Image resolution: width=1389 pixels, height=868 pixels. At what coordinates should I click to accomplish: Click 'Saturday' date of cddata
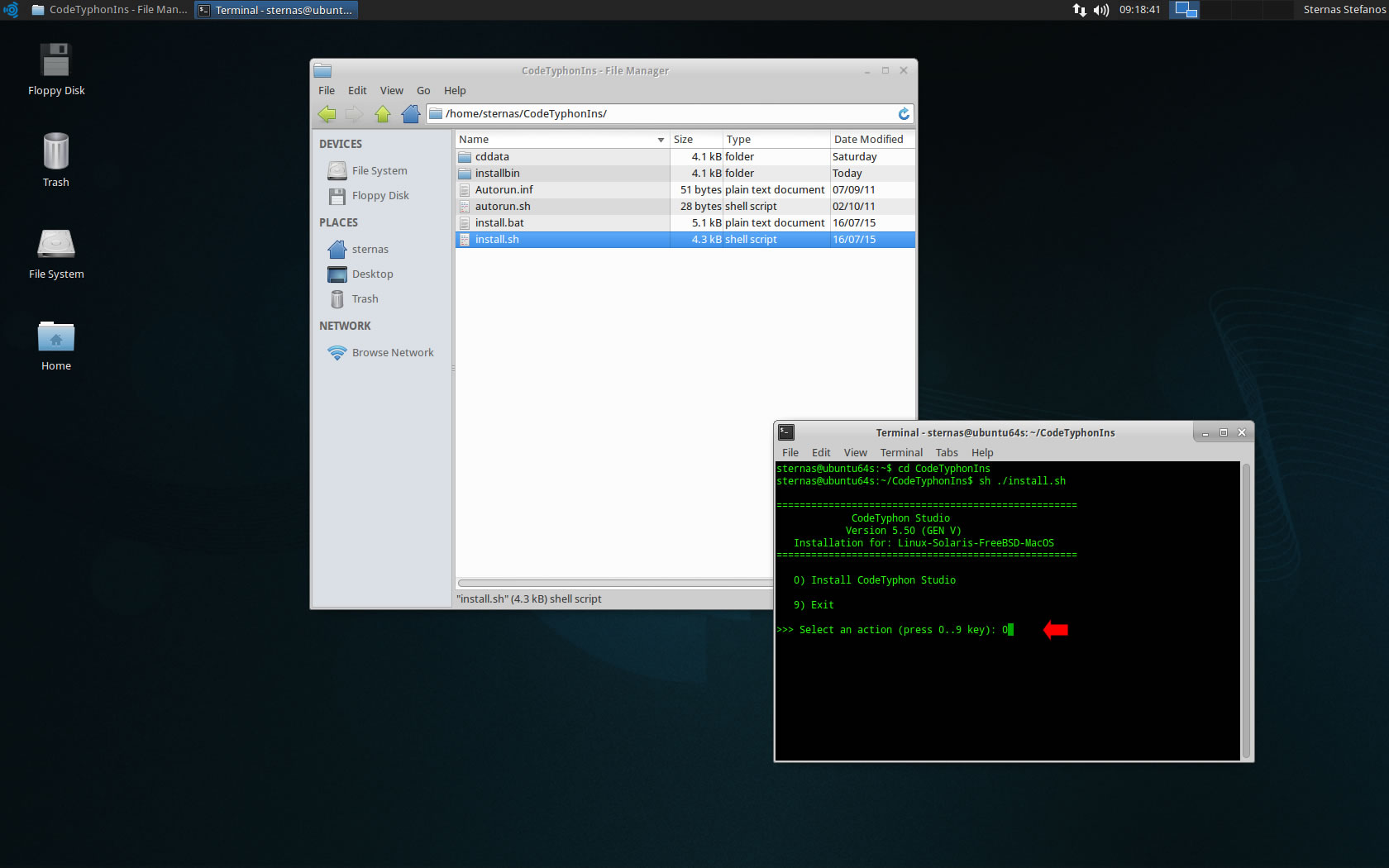[x=855, y=157]
